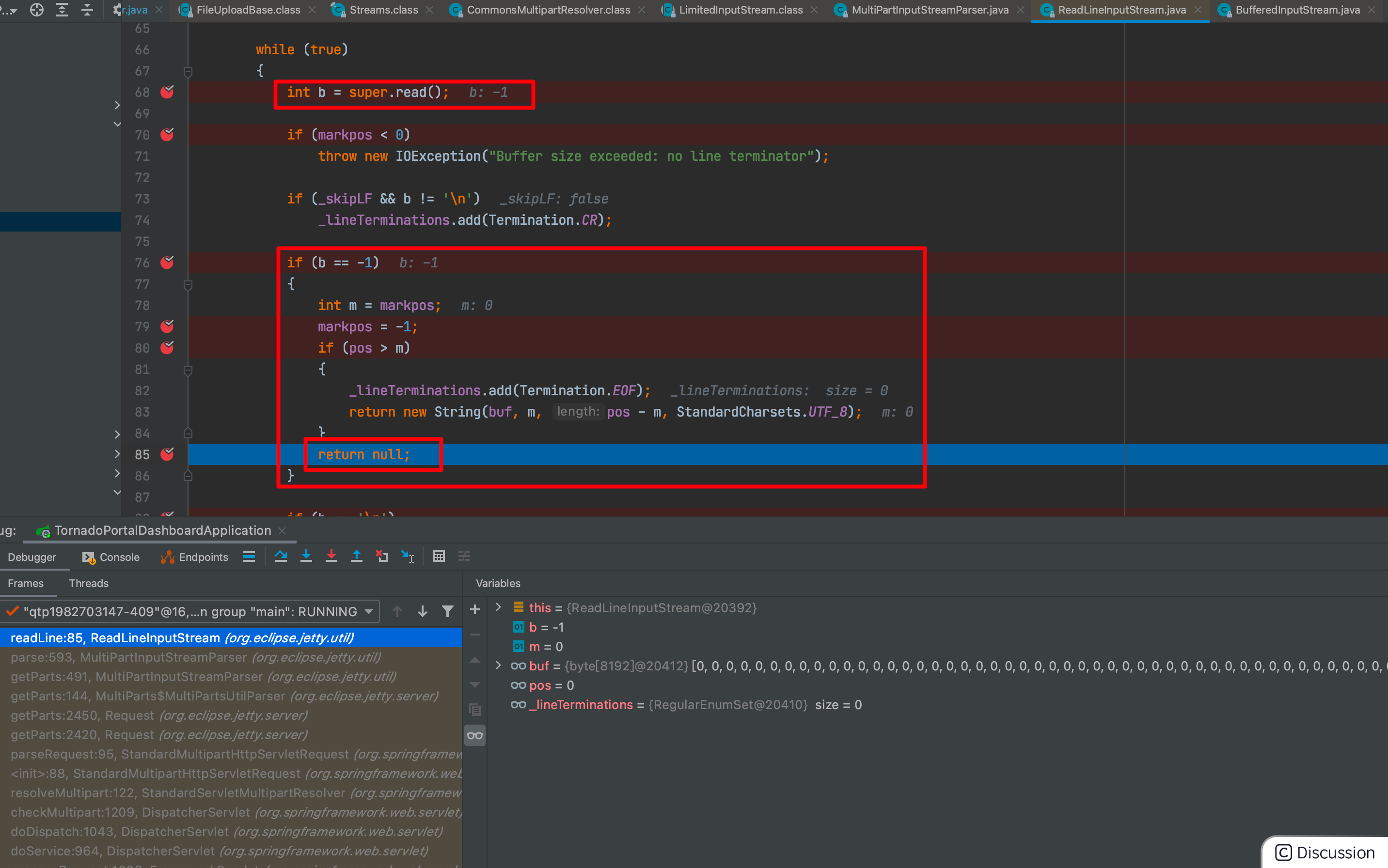Switch to the Streams.class tab
The width and height of the screenshot is (1388, 868).
(383, 10)
